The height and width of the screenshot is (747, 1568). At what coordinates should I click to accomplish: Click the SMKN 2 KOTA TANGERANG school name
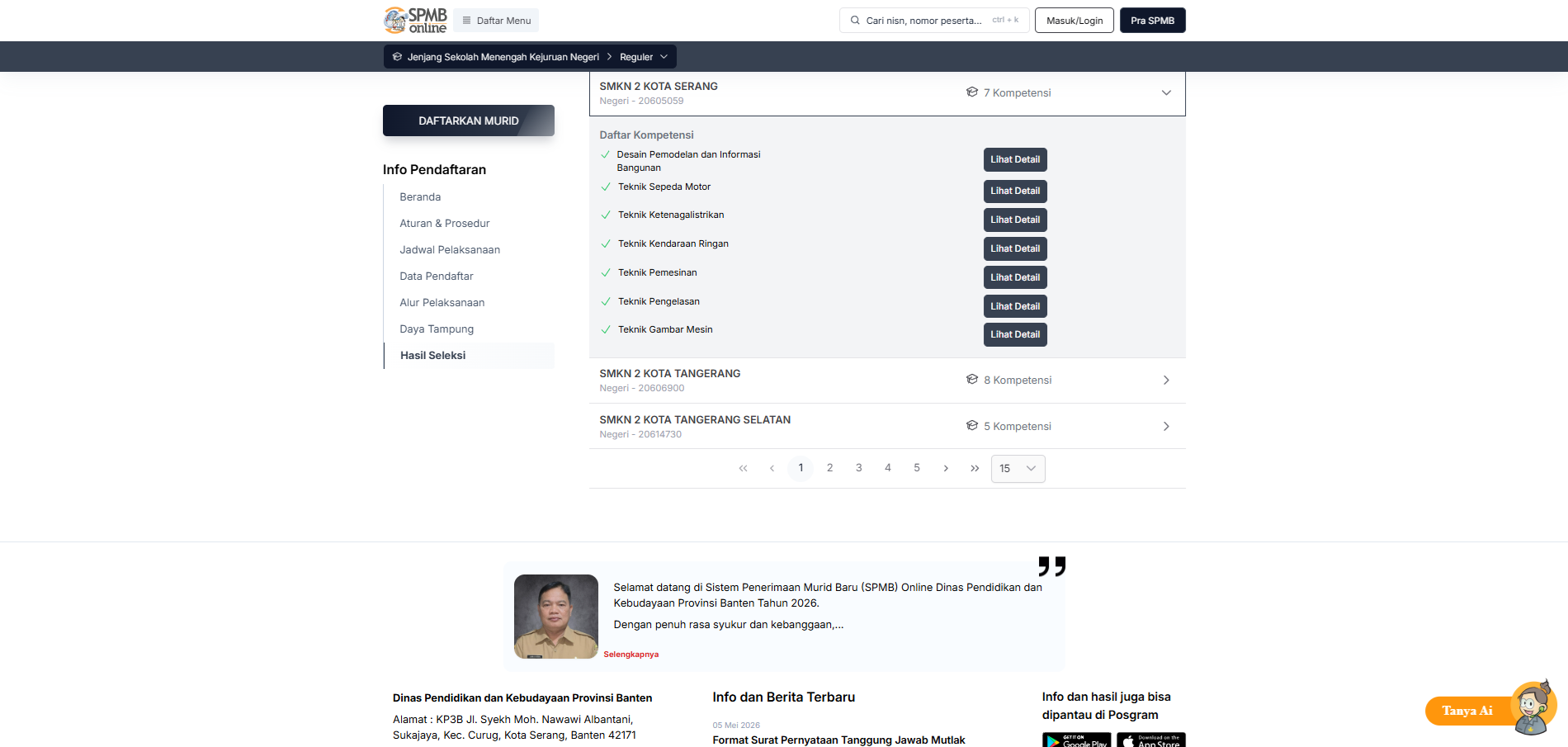pyautogui.click(x=669, y=374)
